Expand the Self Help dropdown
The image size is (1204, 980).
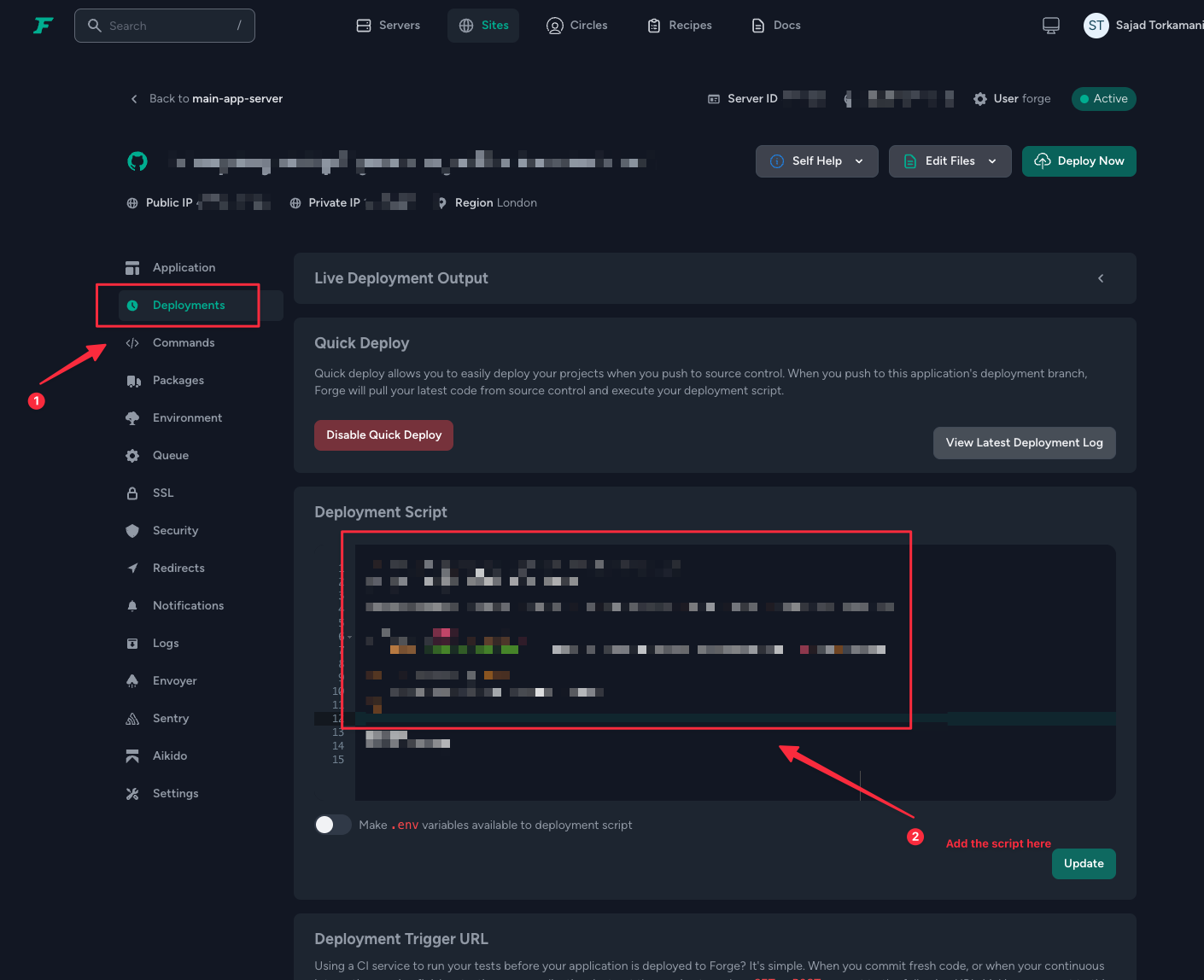[816, 161]
